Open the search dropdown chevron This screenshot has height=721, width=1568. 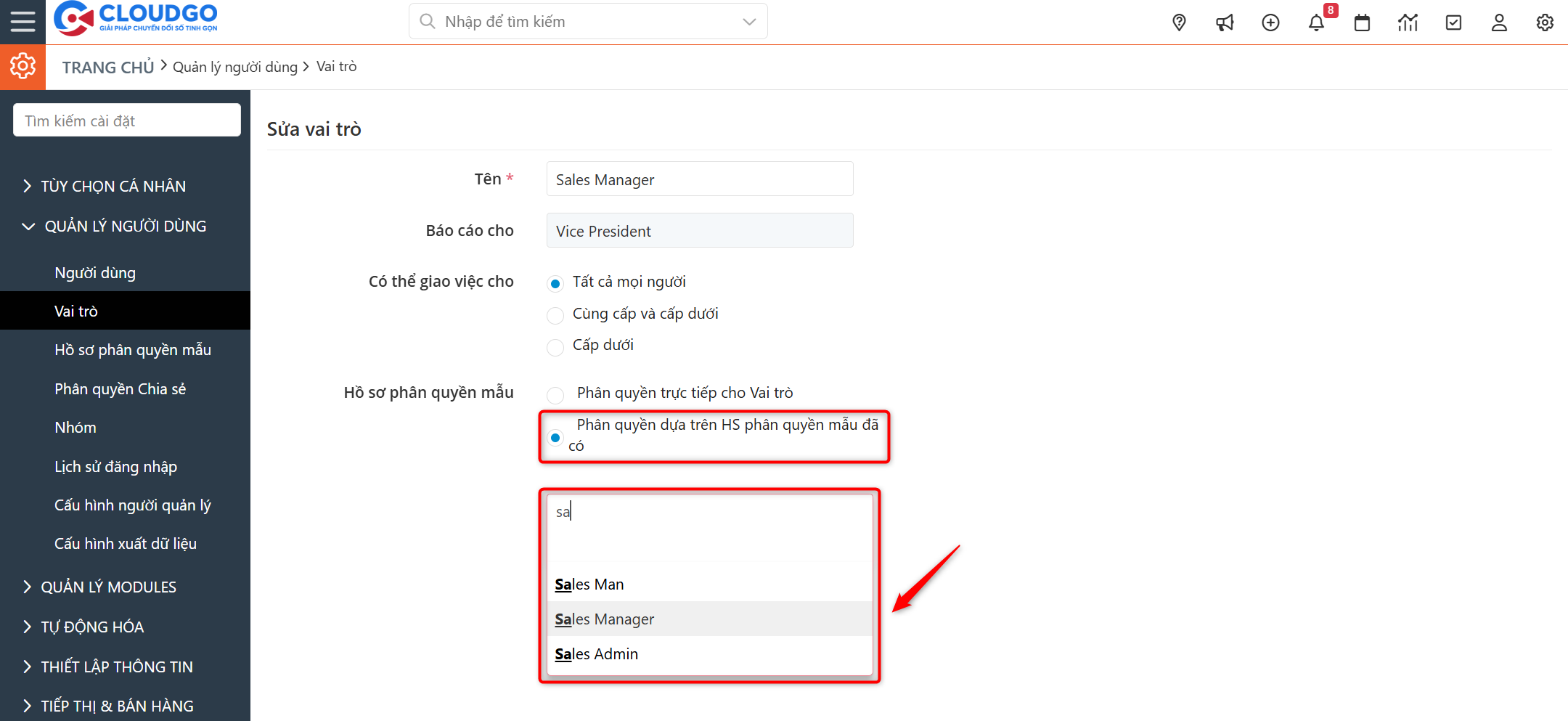point(748,21)
